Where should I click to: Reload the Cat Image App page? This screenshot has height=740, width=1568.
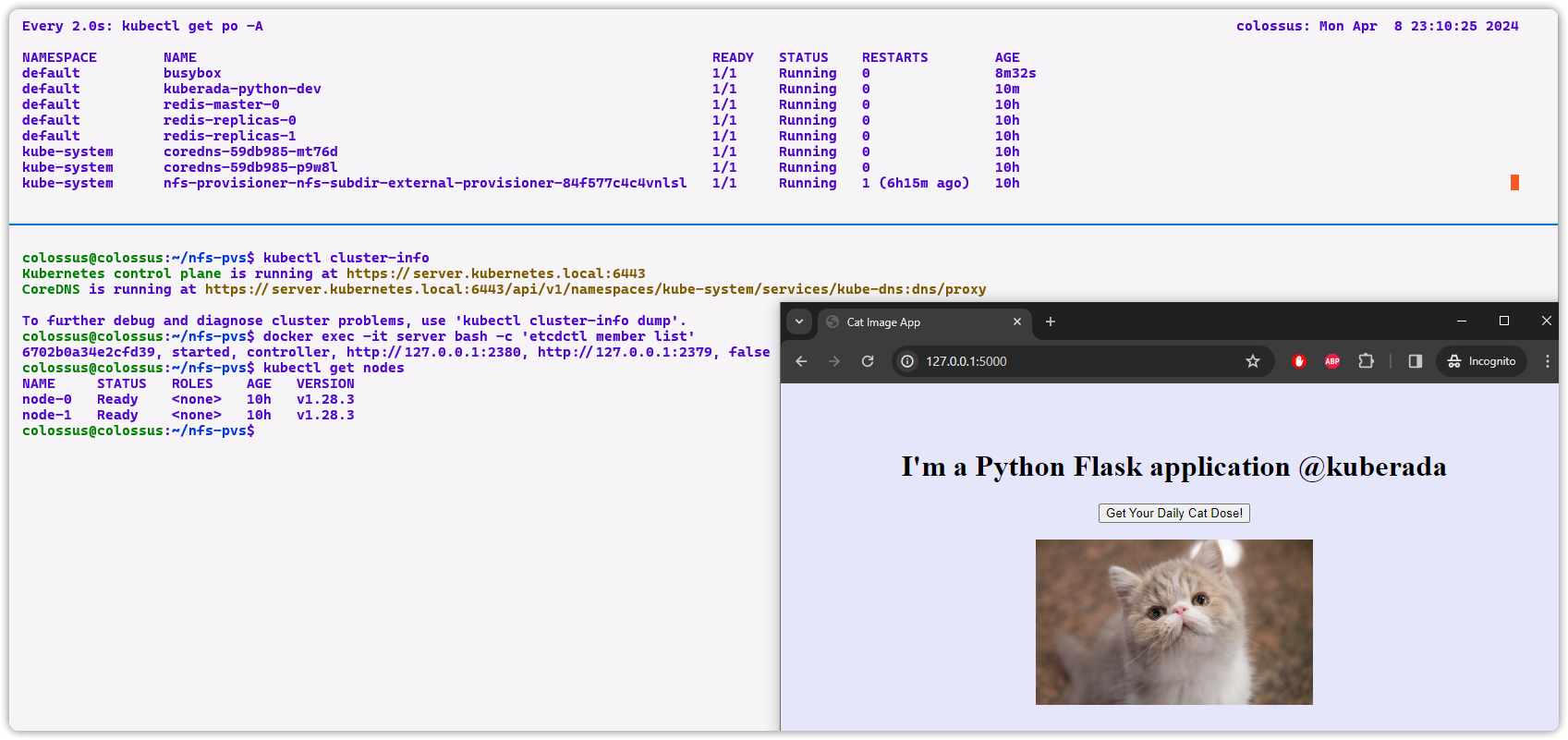point(868,361)
